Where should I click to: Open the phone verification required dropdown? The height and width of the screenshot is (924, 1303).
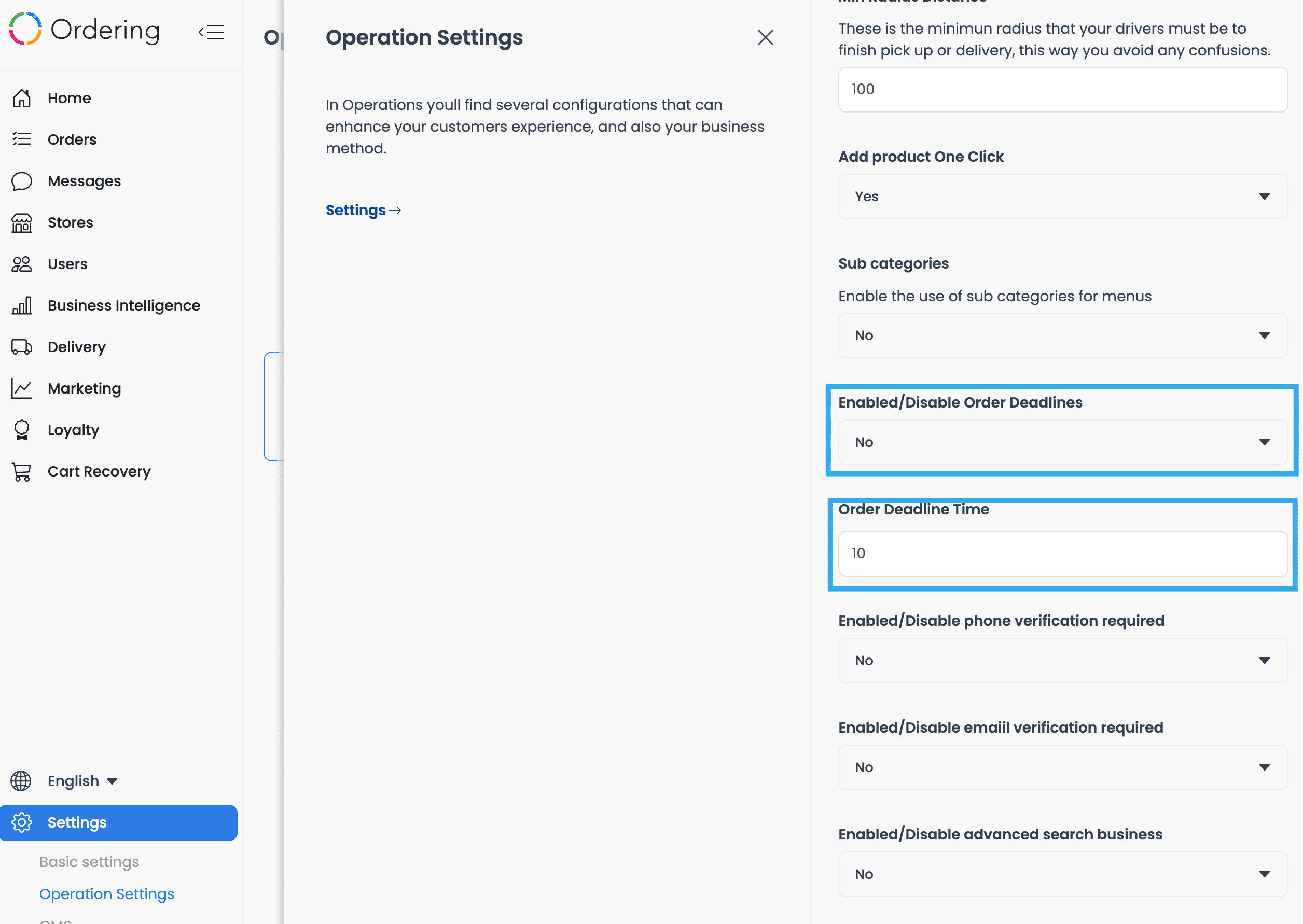[1062, 661]
